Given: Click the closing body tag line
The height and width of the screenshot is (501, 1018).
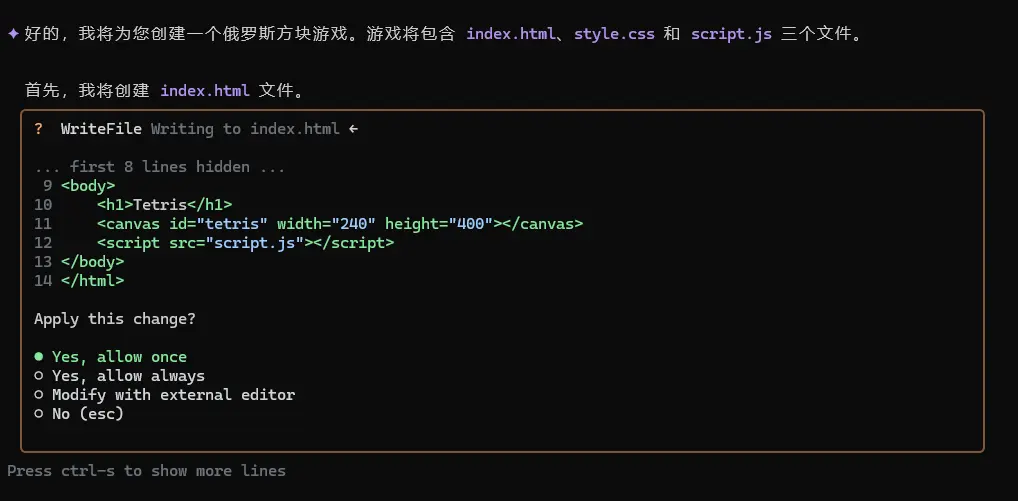Looking at the screenshot, I should (92, 262).
